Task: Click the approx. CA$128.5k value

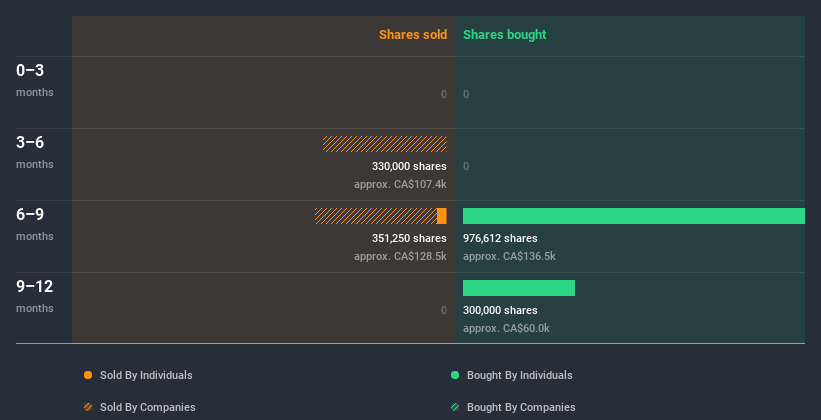Action: 400,256
